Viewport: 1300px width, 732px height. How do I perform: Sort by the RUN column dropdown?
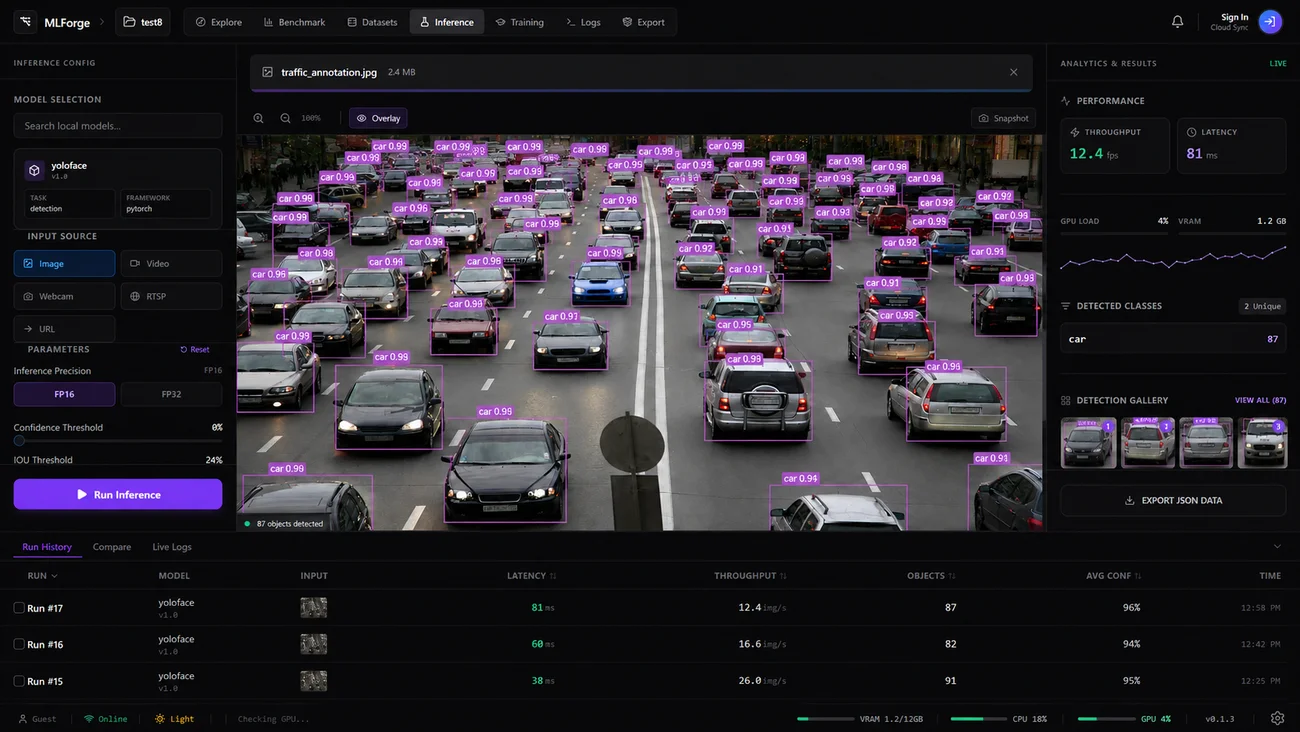[x=43, y=576]
